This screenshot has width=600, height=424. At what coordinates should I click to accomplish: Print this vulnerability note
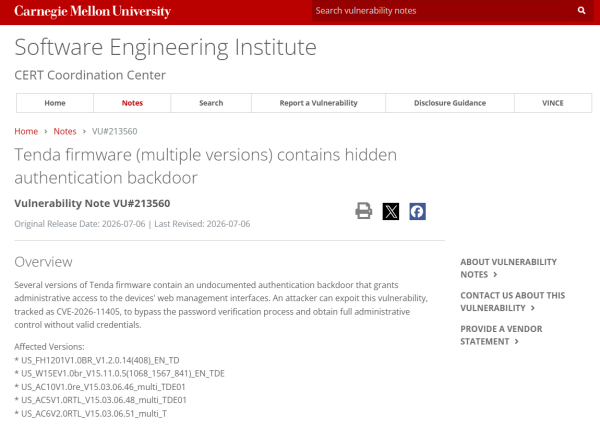click(364, 211)
